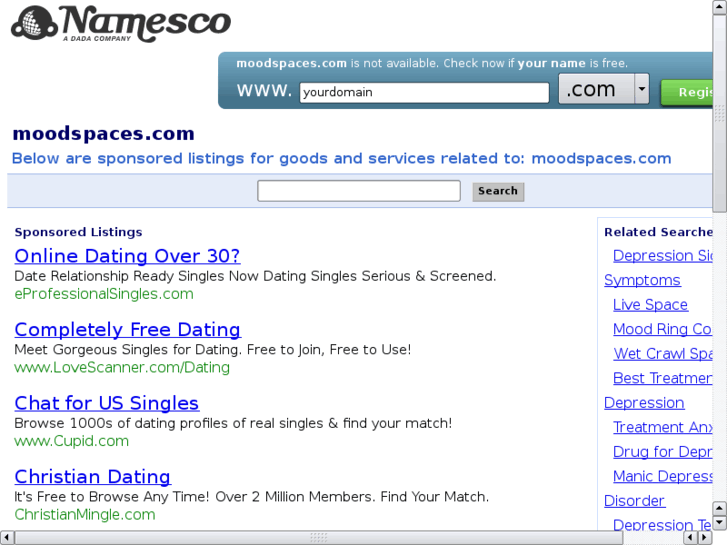Click vertical scrollbar down arrow at bottom
The image size is (727, 545).
point(720,522)
